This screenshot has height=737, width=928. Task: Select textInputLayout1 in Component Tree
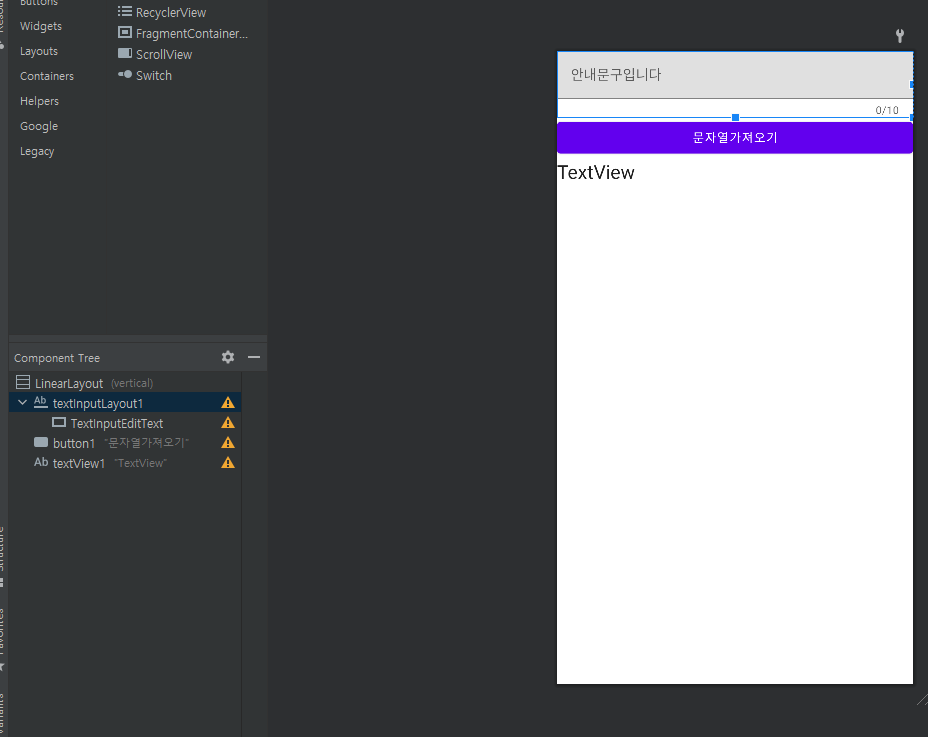[x=125, y=403]
